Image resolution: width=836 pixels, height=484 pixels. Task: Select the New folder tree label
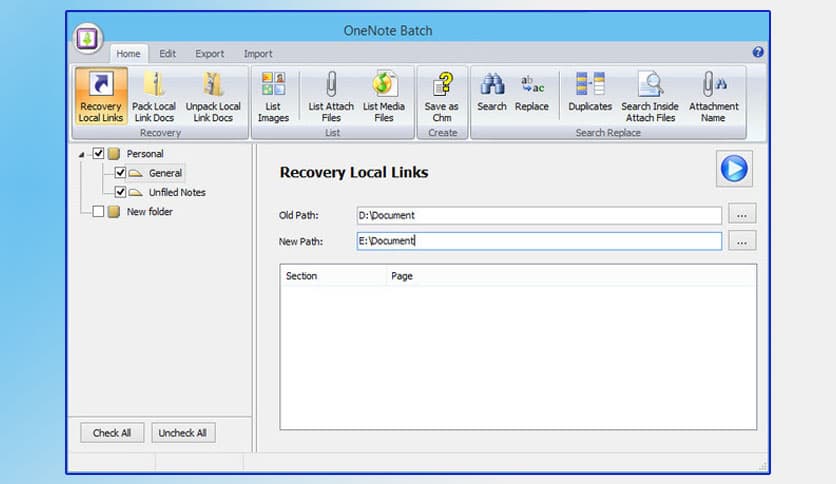(x=150, y=212)
